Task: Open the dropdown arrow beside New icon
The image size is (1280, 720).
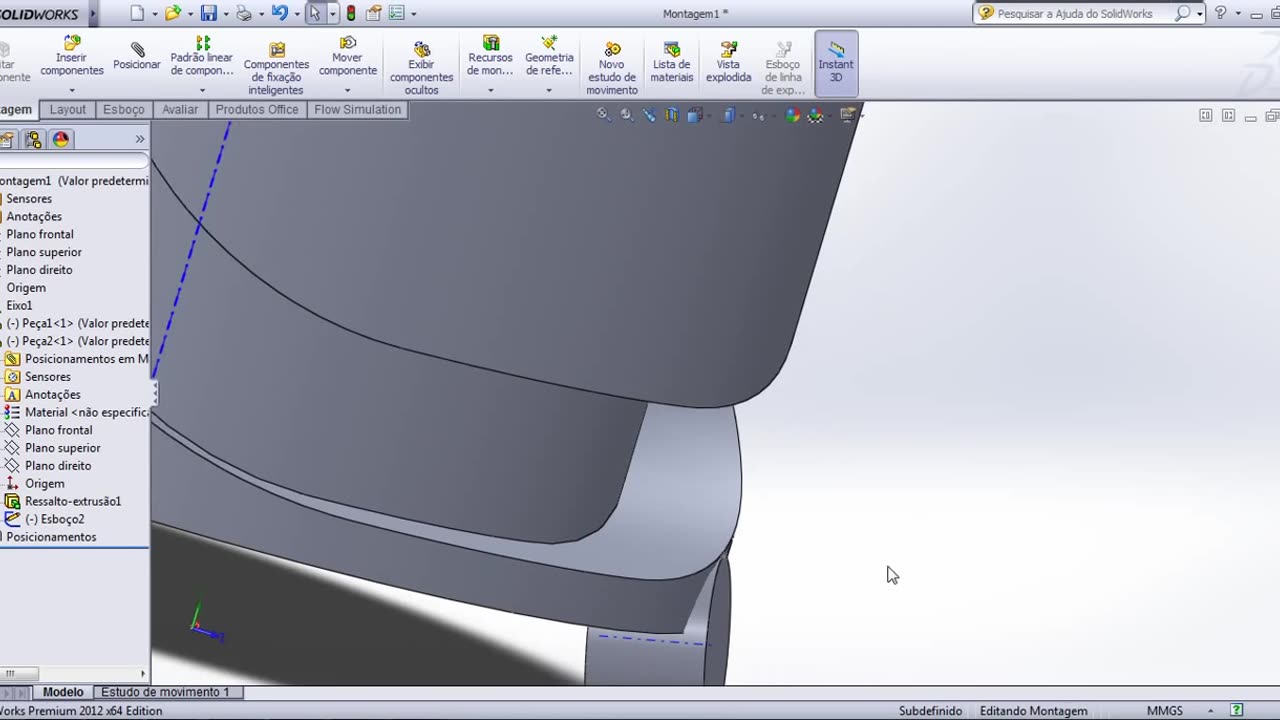Action: 155,14
